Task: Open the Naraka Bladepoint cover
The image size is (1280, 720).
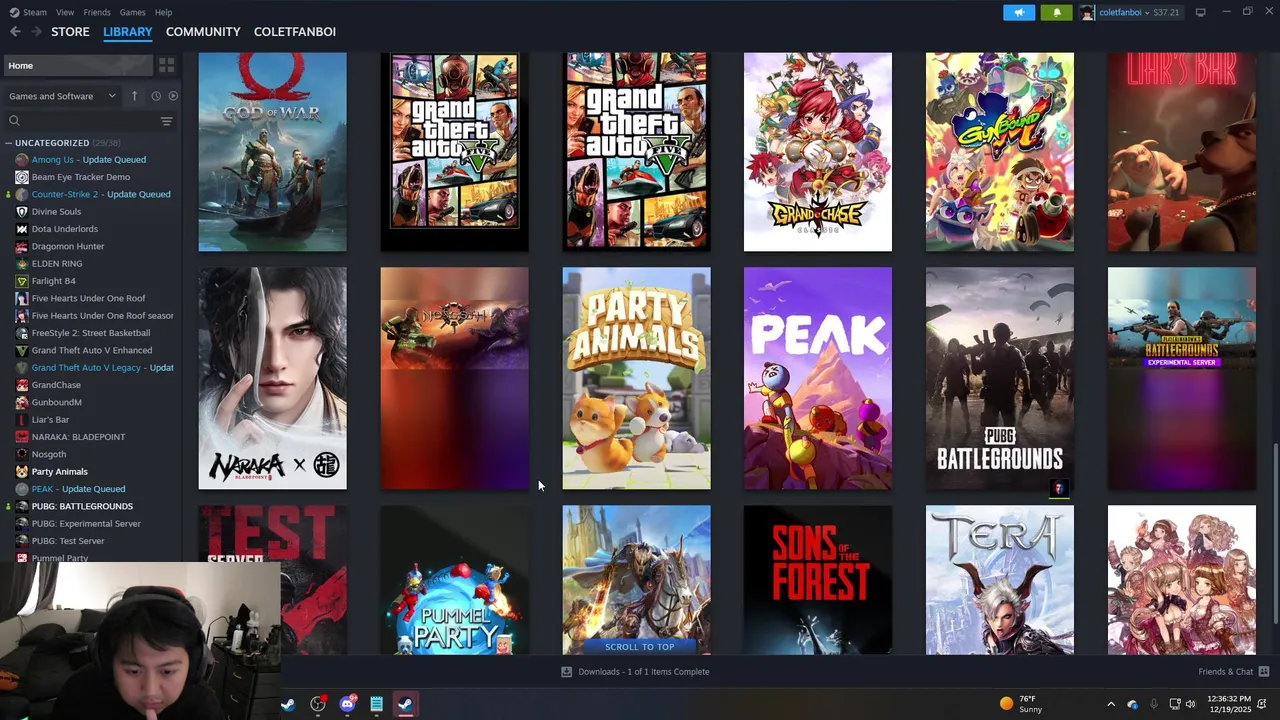Action: (273, 379)
